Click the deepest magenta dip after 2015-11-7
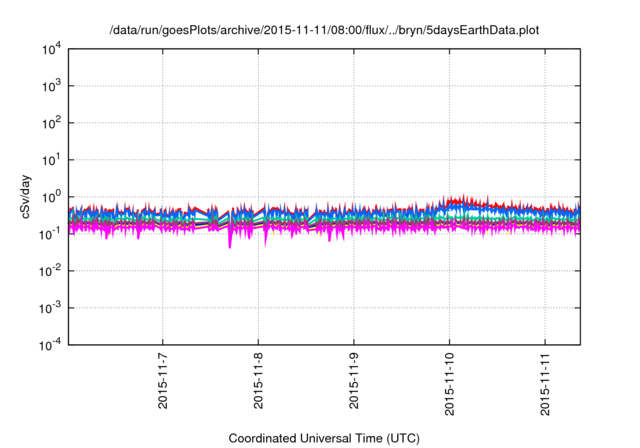Screen dimensions: 640x448 (230, 246)
